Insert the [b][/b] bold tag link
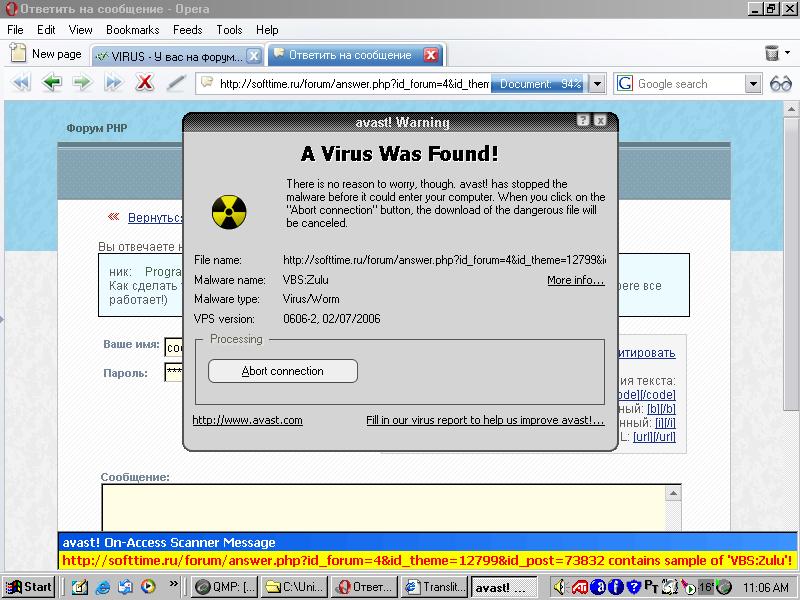The height and width of the screenshot is (600, 800). pos(661,409)
